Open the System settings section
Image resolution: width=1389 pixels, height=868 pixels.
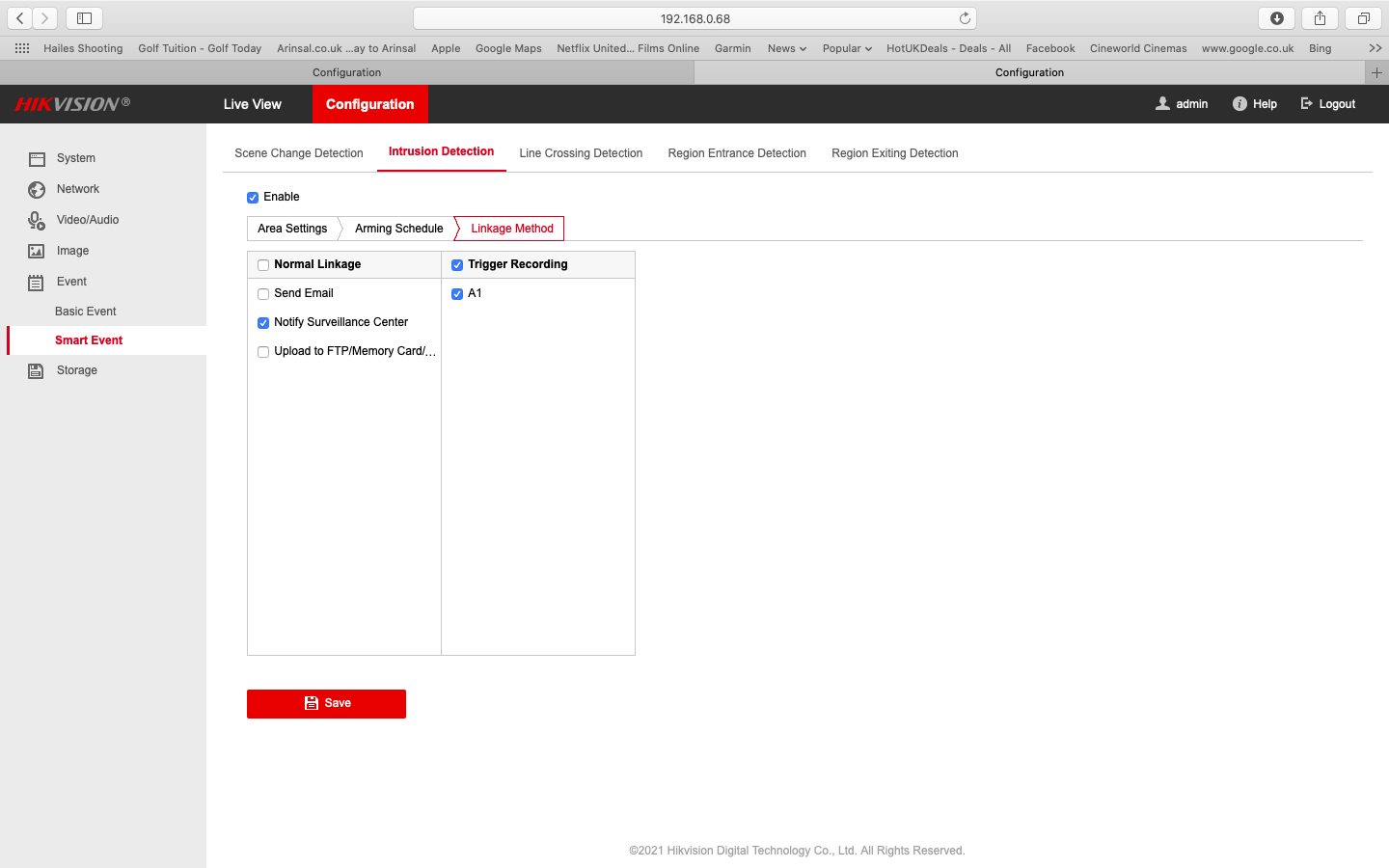(76, 157)
